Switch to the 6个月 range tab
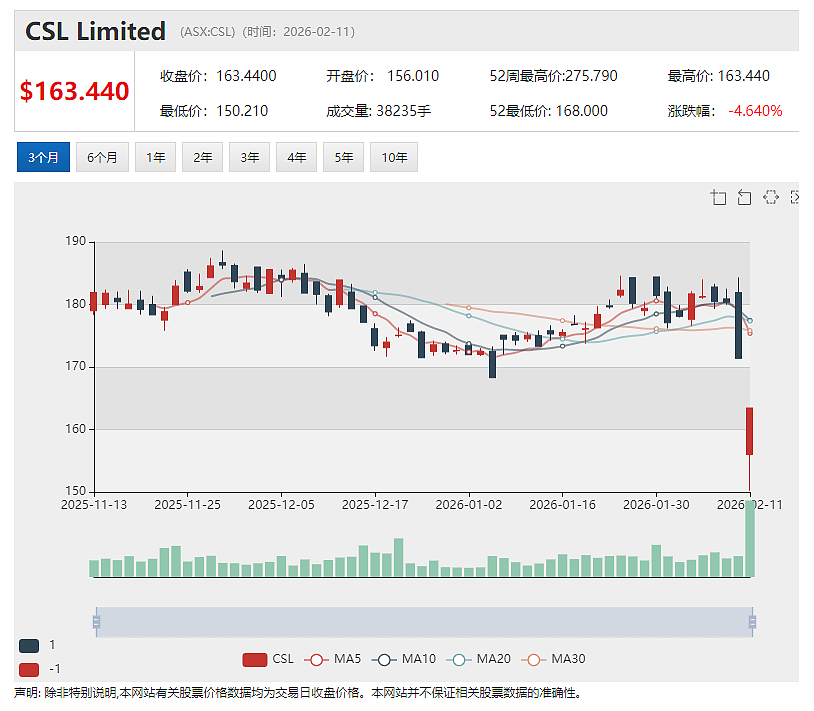Viewport: 814px width, 711px height. [102, 157]
